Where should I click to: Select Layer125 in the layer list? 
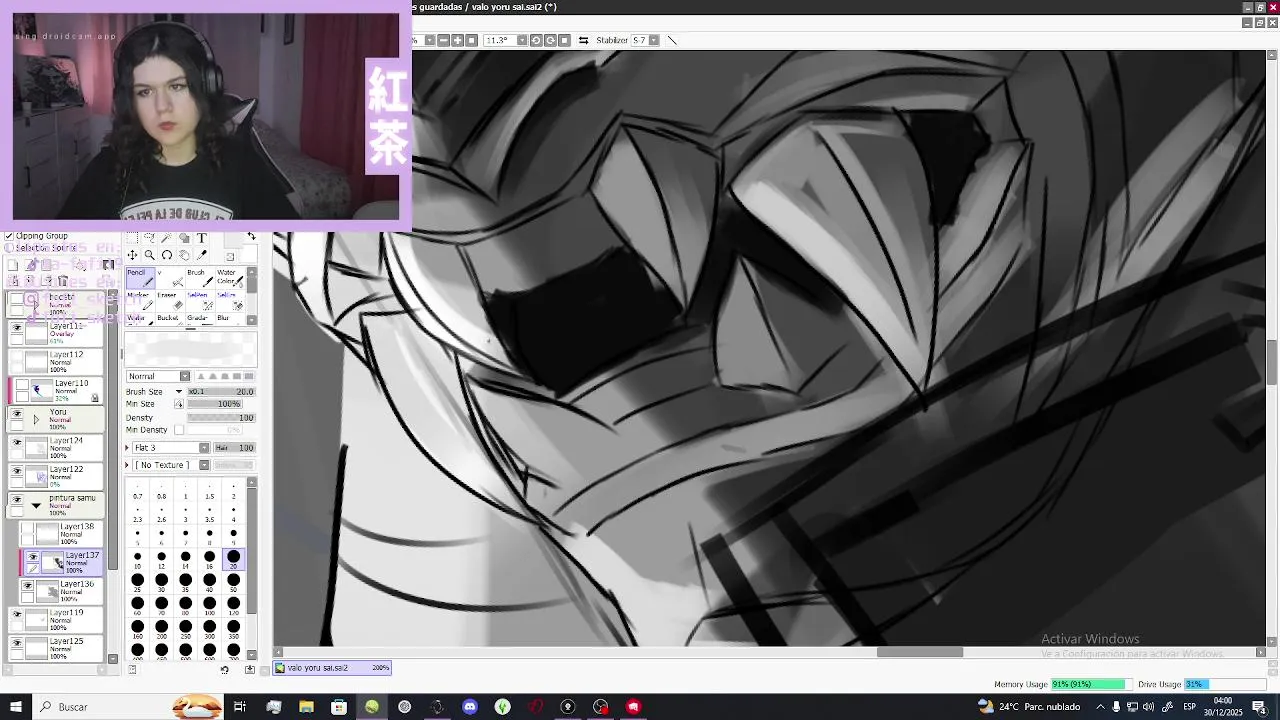57,648
